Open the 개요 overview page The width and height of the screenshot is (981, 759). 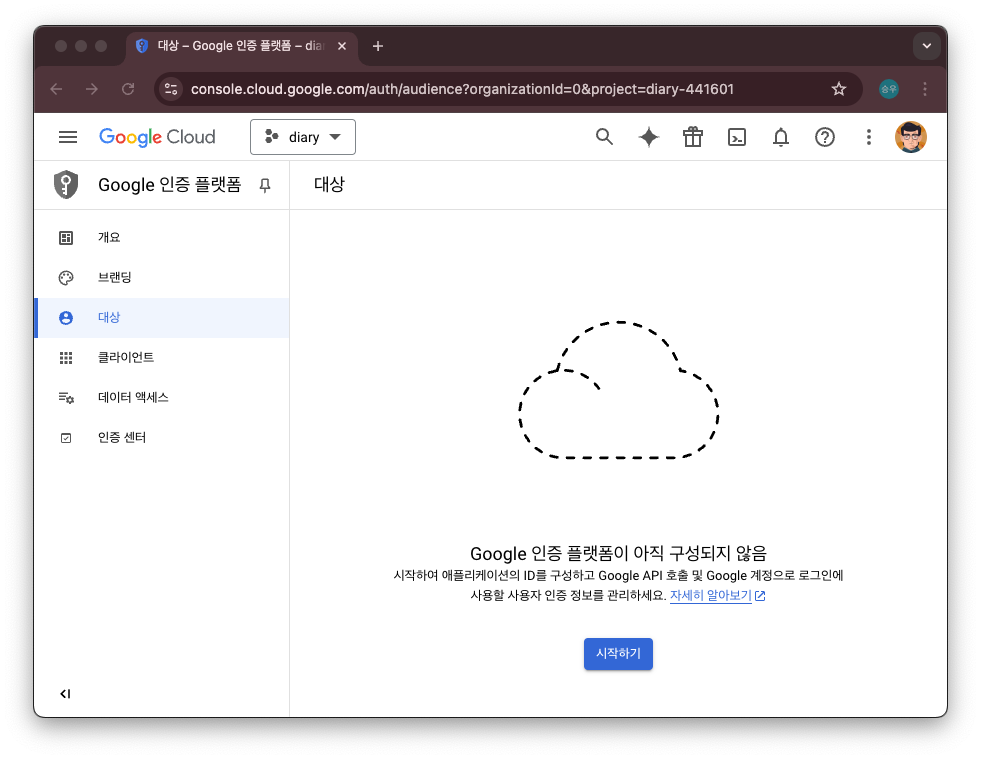tap(162, 238)
